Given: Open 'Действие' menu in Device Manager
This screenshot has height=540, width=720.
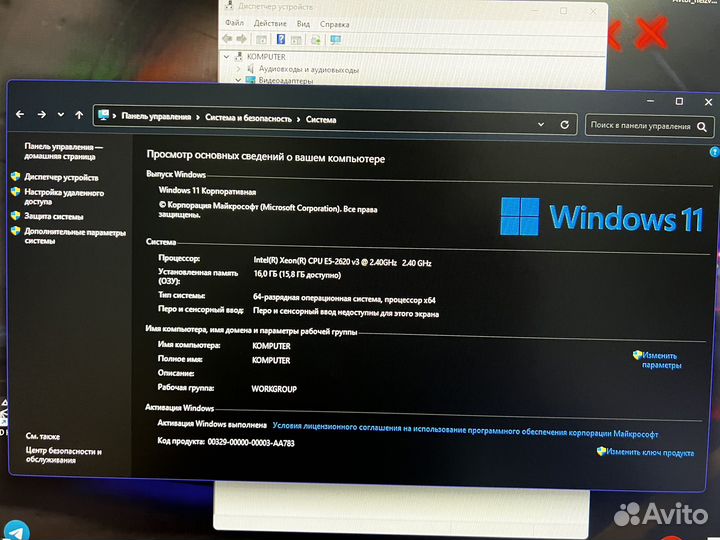Looking at the screenshot, I should pos(270,23).
